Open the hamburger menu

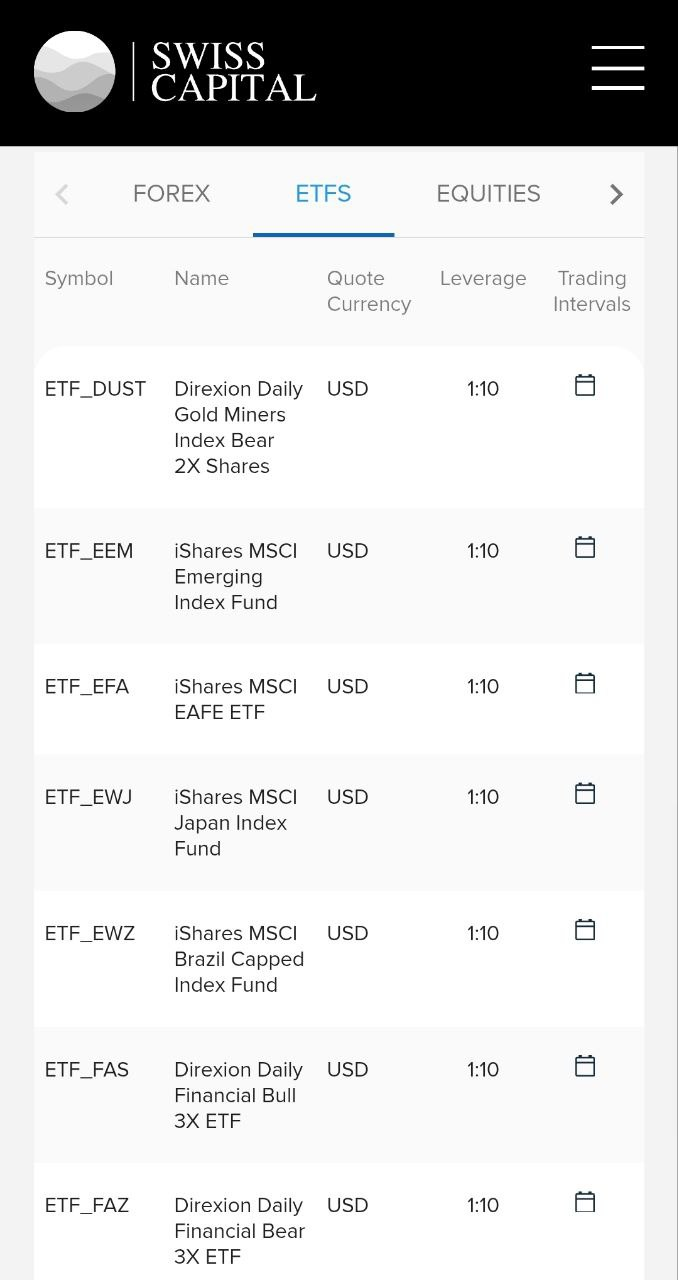(617, 68)
